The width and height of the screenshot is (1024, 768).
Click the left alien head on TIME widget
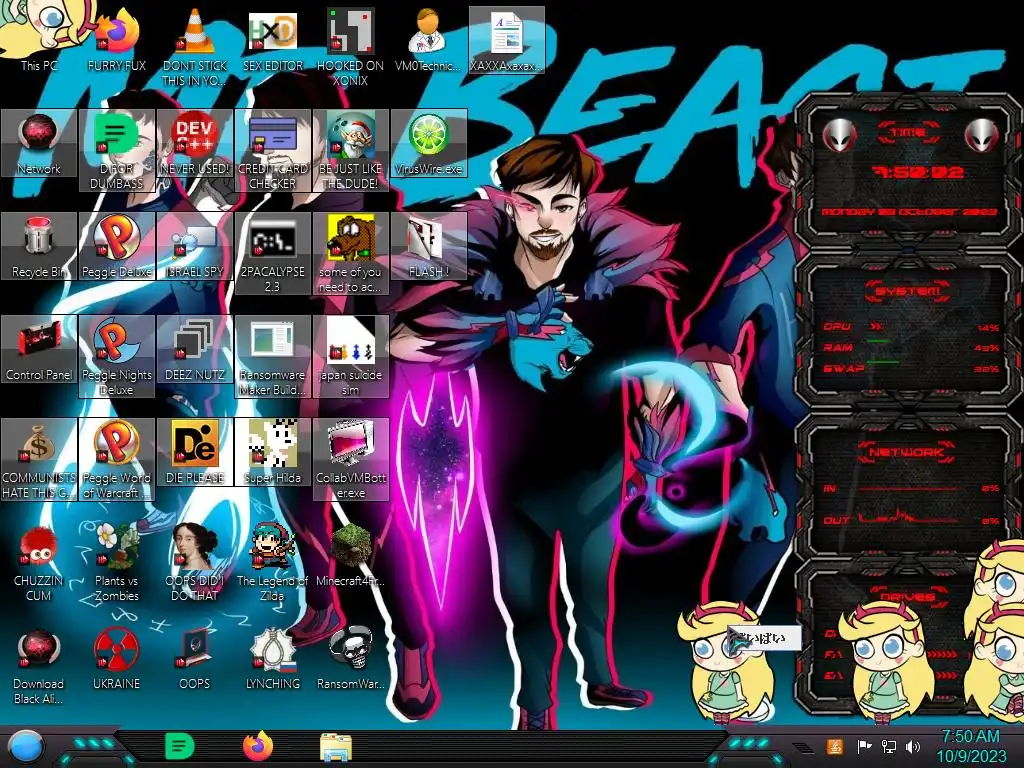click(x=839, y=136)
